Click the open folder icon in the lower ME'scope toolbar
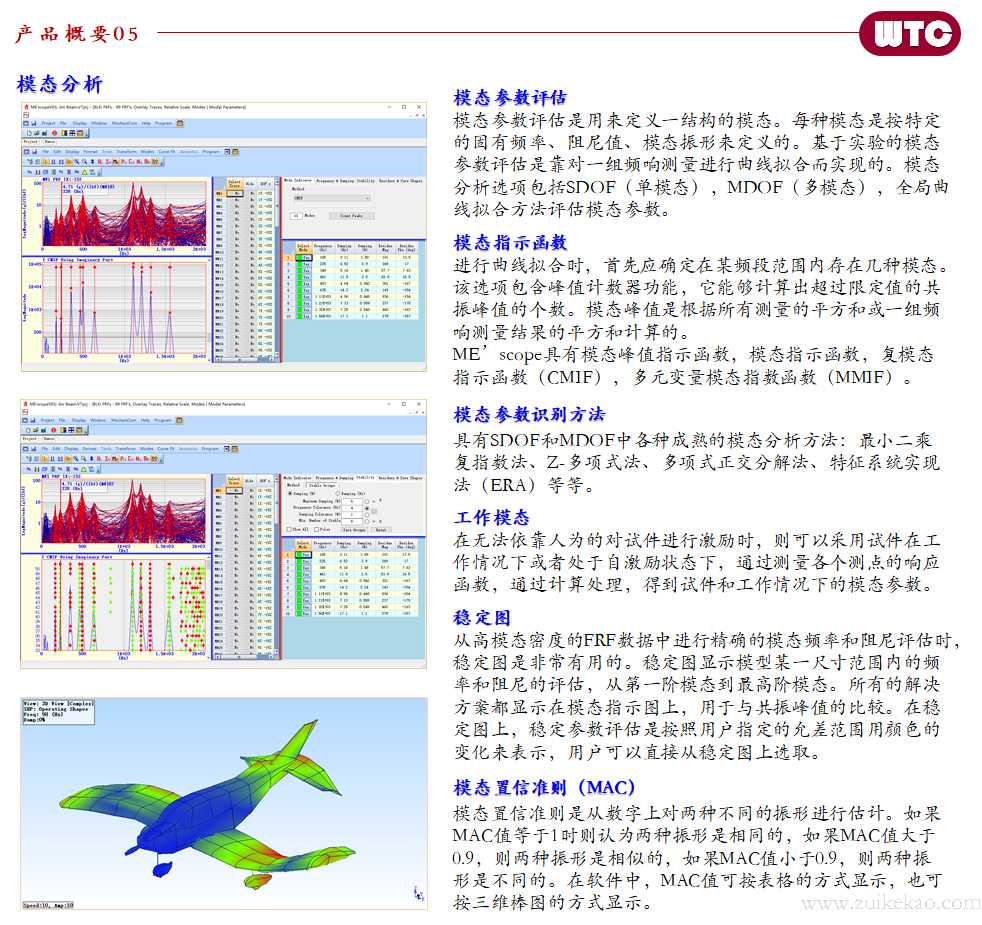 point(34,430)
